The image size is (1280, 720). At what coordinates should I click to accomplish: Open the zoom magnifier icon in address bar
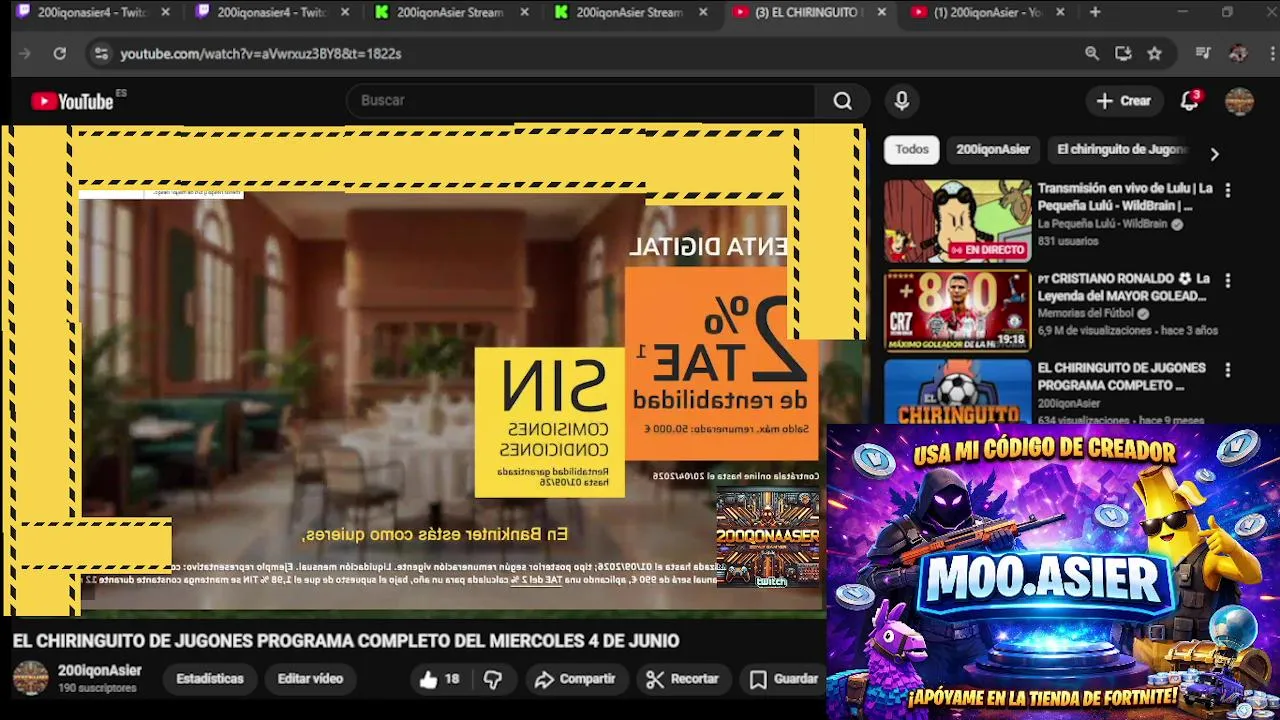coord(1092,53)
